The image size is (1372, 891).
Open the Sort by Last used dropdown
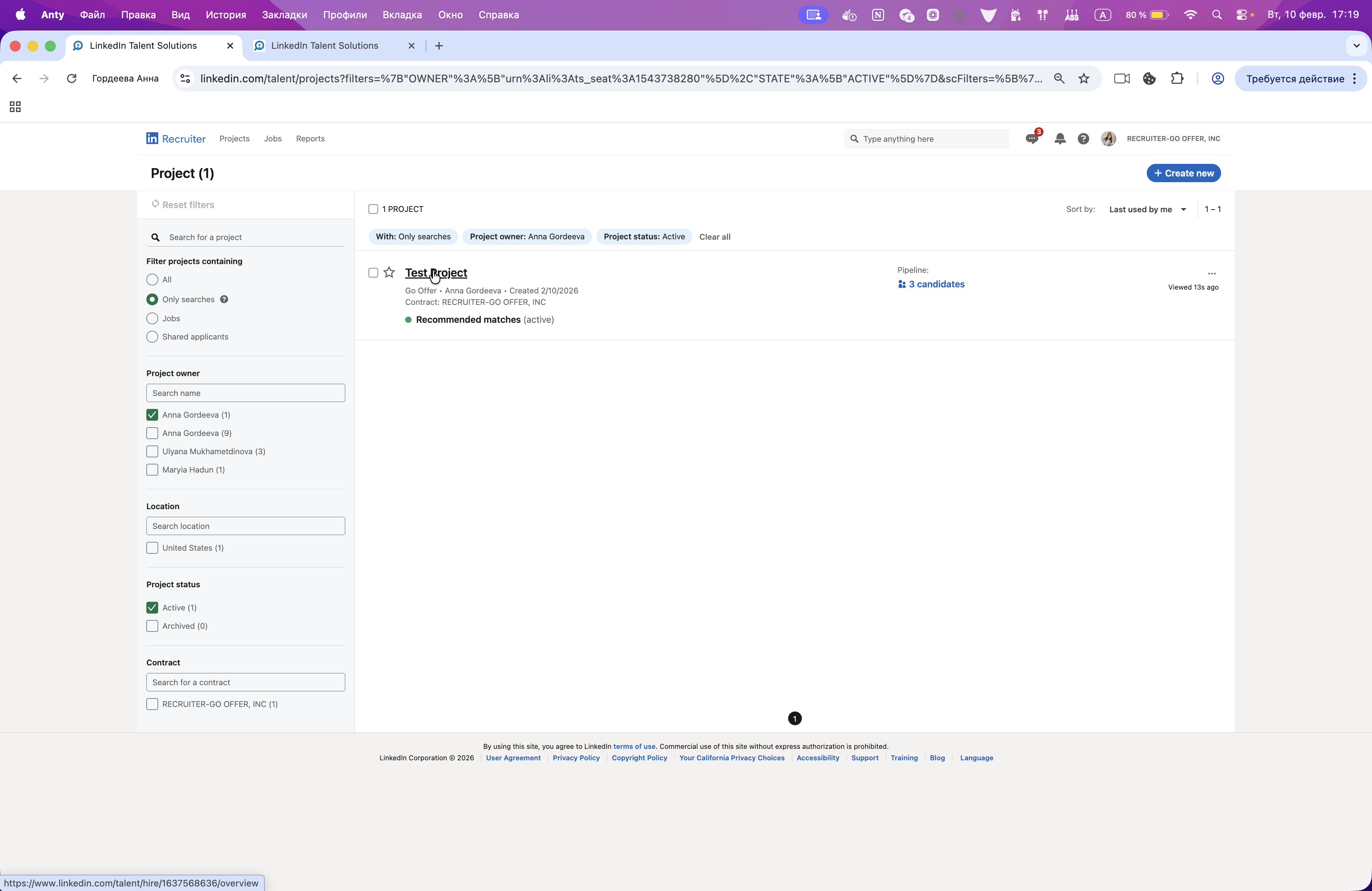(x=1147, y=210)
